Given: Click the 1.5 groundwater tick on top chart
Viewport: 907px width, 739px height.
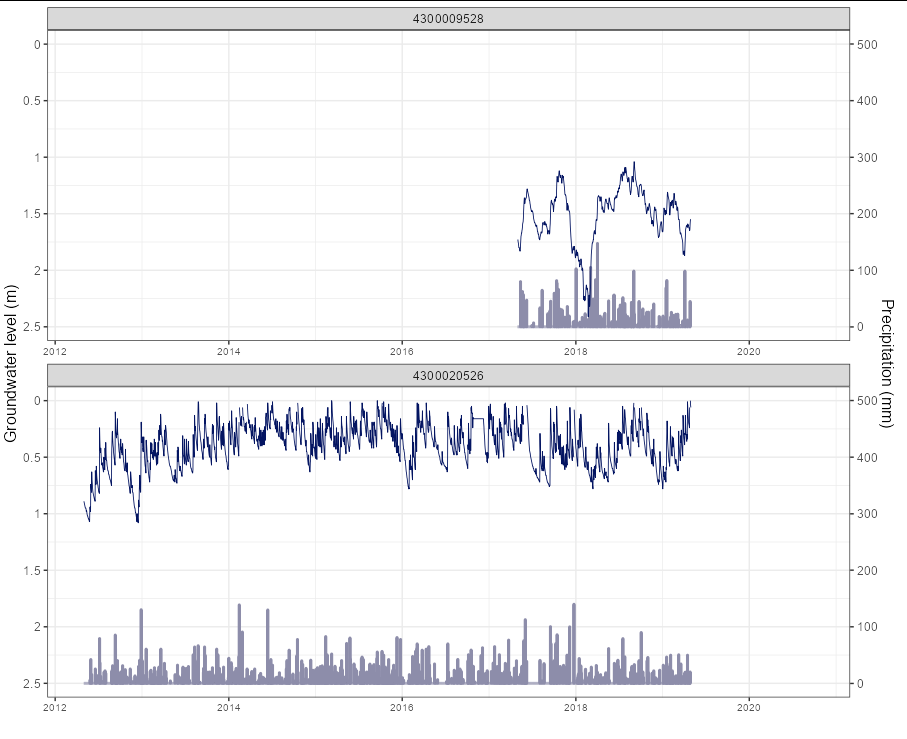Looking at the screenshot, I should point(32,214).
